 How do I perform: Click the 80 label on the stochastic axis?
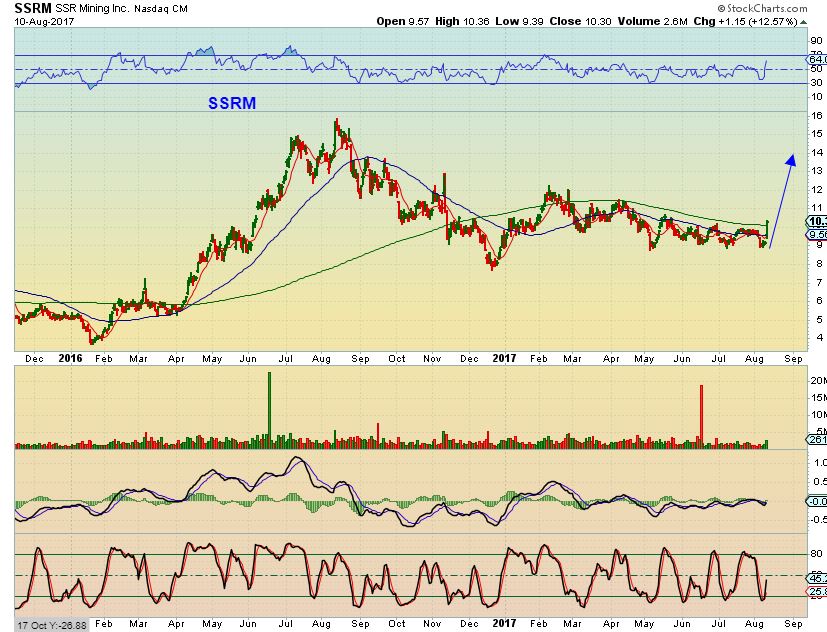click(x=816, y=553)
